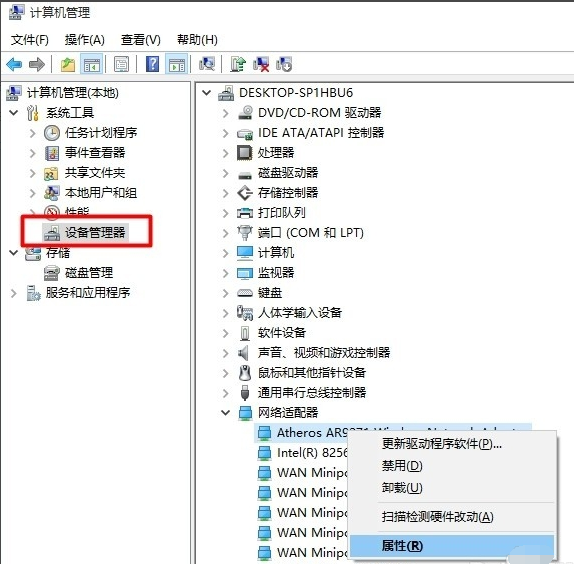This screenshot has width=574, height=564.
Task: Collapse the 存储 tree node
Action: (14, 253)
